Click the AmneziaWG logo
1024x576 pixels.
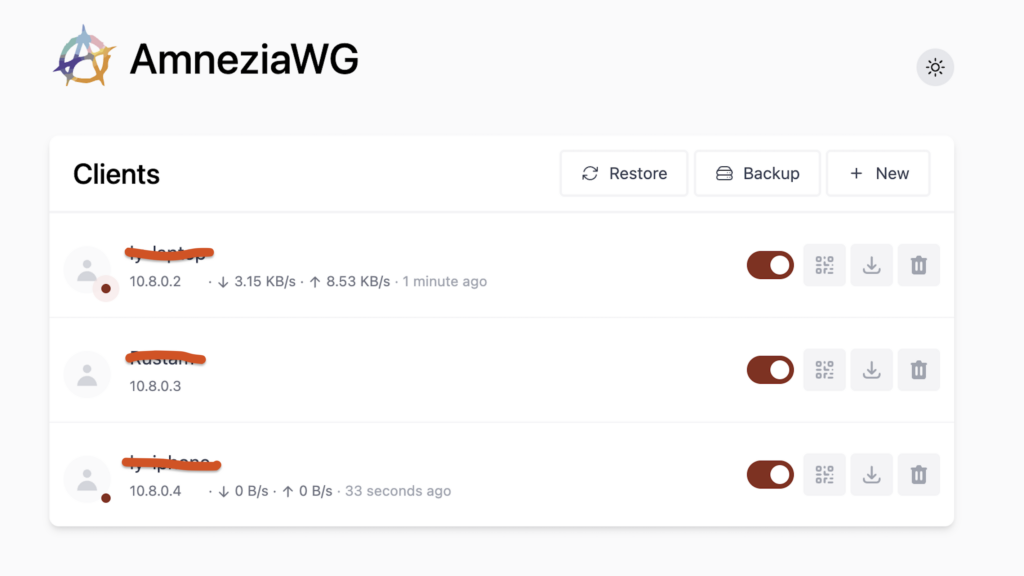tap(85, 57)
